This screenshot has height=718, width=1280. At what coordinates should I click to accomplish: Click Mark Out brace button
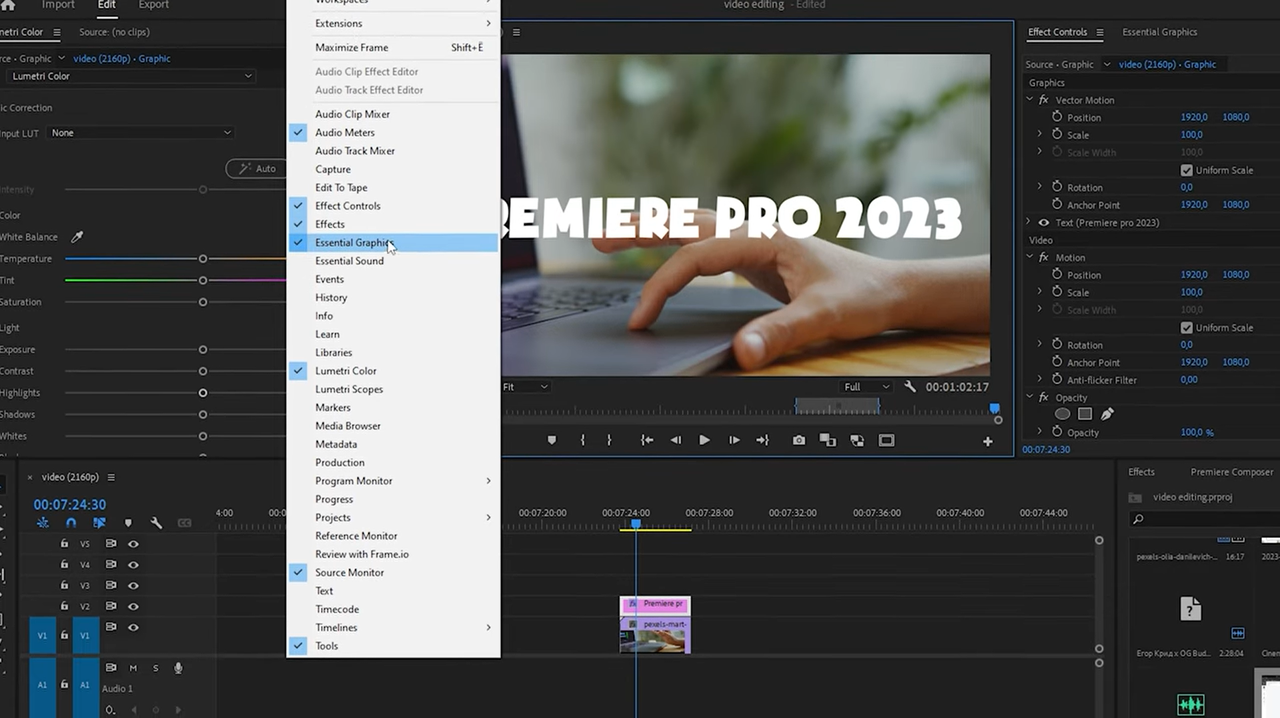pyautogui.click(x=609, y=440)
